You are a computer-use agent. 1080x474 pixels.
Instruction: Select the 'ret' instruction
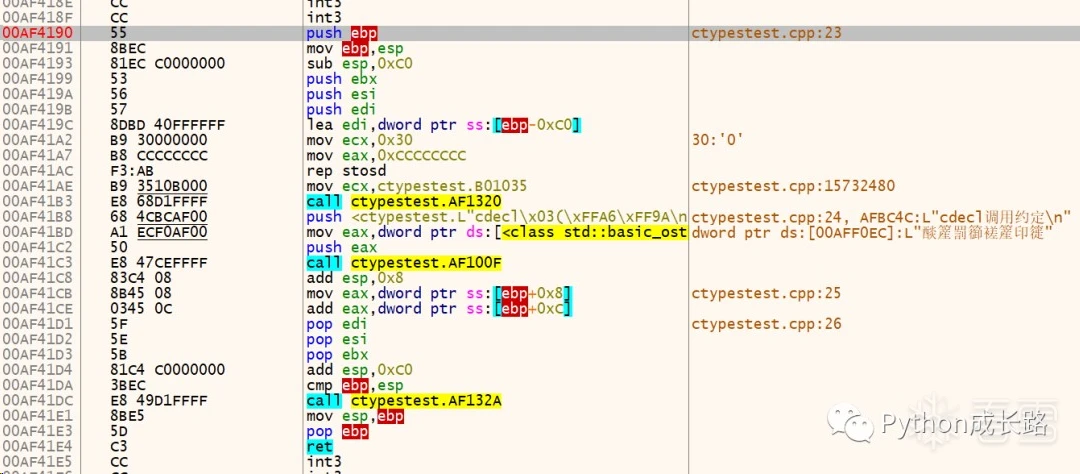320,446
